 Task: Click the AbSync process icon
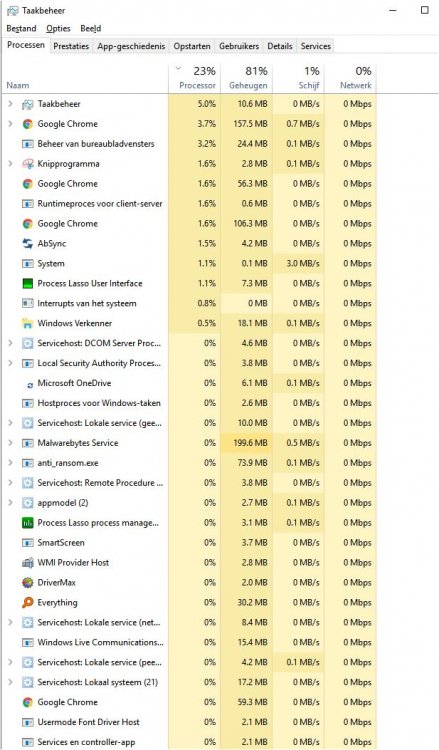coord(28,243)
